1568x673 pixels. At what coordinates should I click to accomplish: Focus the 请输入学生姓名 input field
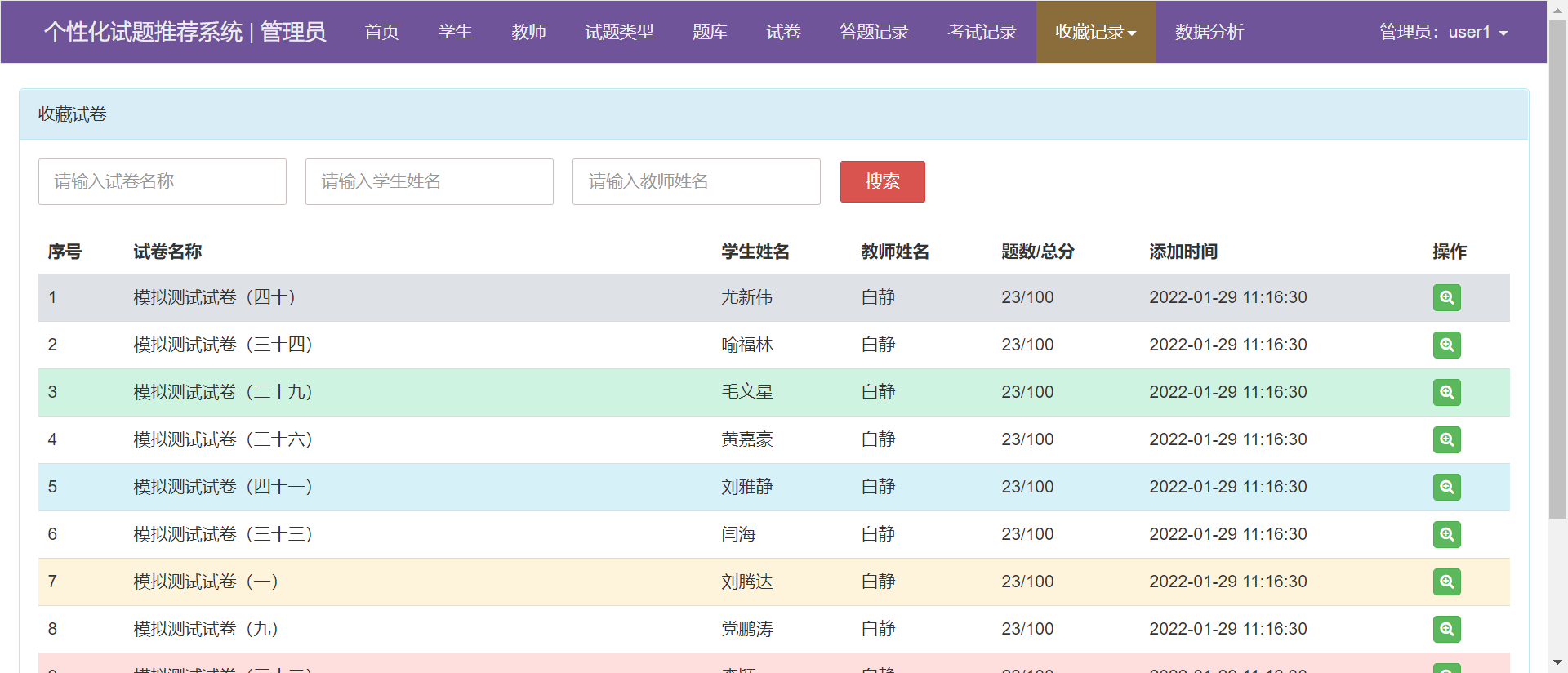click(x=430, y=181)
